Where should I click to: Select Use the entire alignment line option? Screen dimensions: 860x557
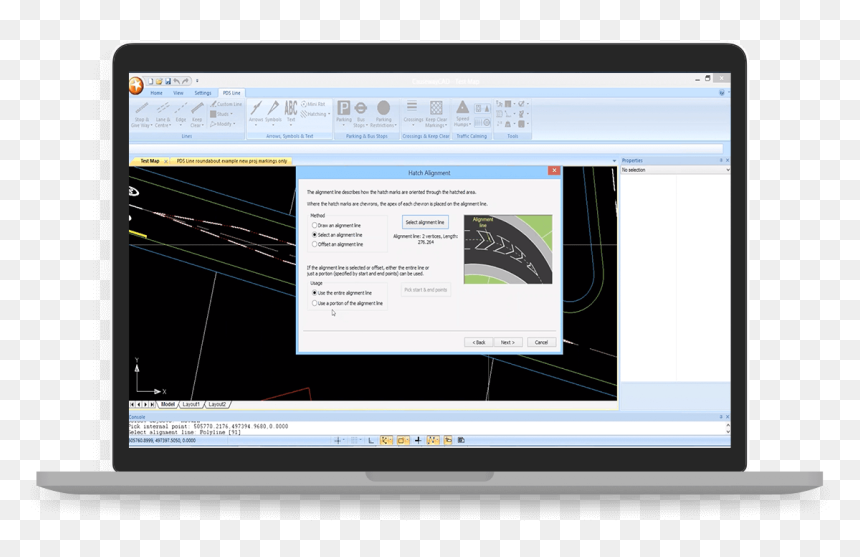[x=342, y=293]
